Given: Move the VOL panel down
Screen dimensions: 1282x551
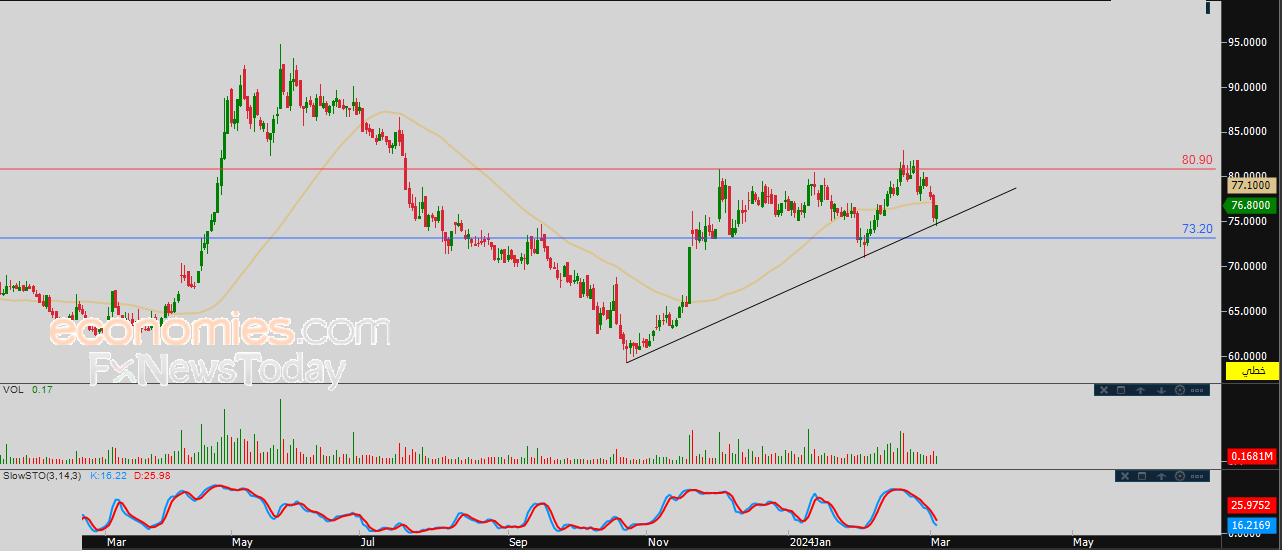Looking at the screenshot, I should 1160,390.
